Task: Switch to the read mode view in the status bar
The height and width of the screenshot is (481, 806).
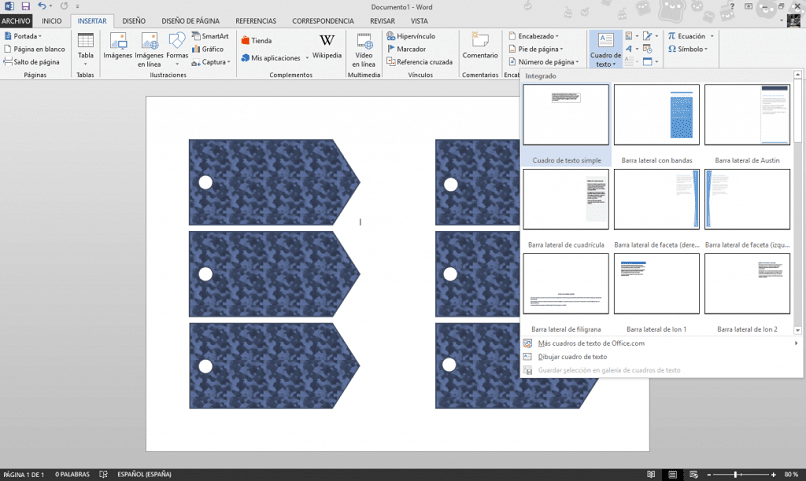Action: point(651,474)
